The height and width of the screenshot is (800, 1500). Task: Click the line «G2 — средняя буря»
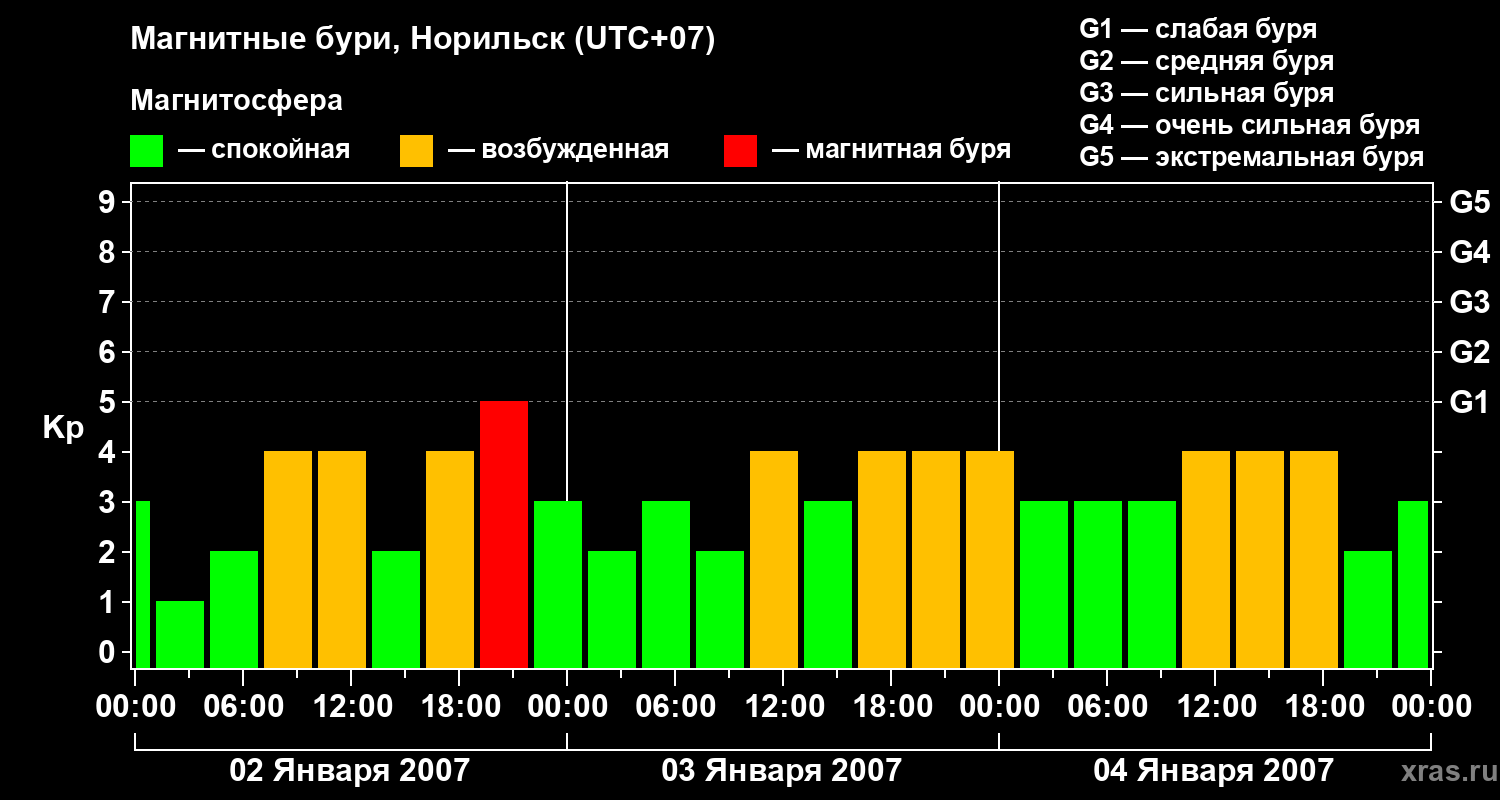coord(1207,61)
